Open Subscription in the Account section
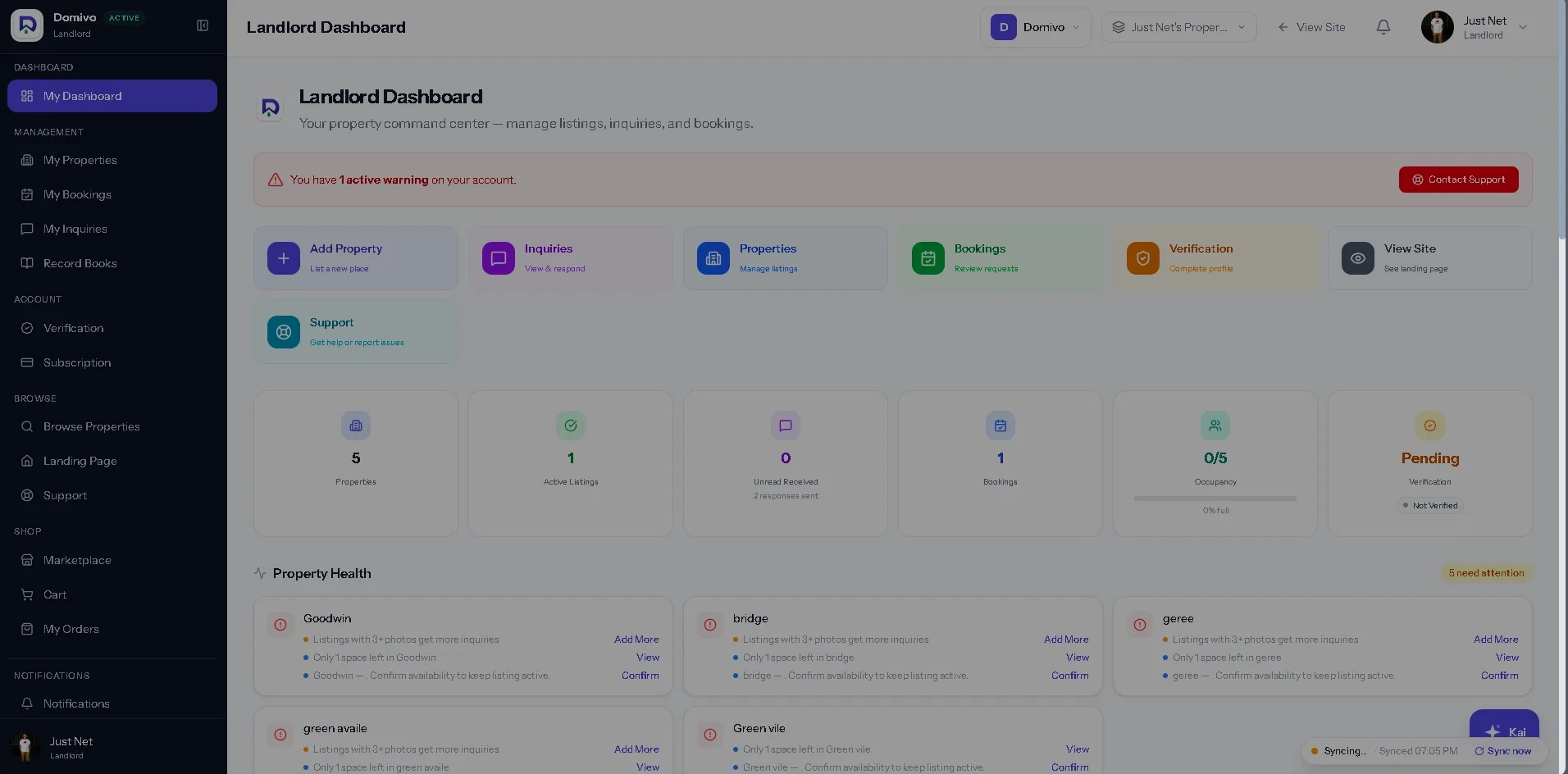The width and height of the screenshot is (1568, 774). pos(112,362)
